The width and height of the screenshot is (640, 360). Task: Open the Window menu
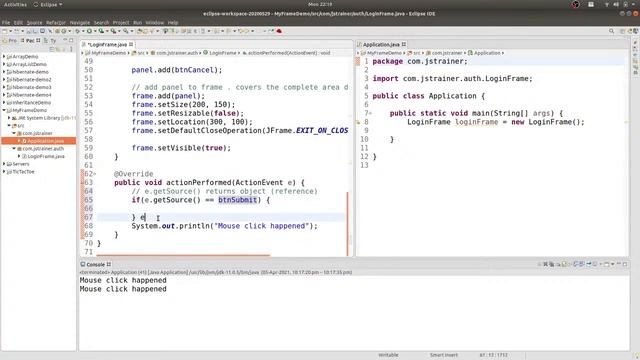tap(155, 22)
